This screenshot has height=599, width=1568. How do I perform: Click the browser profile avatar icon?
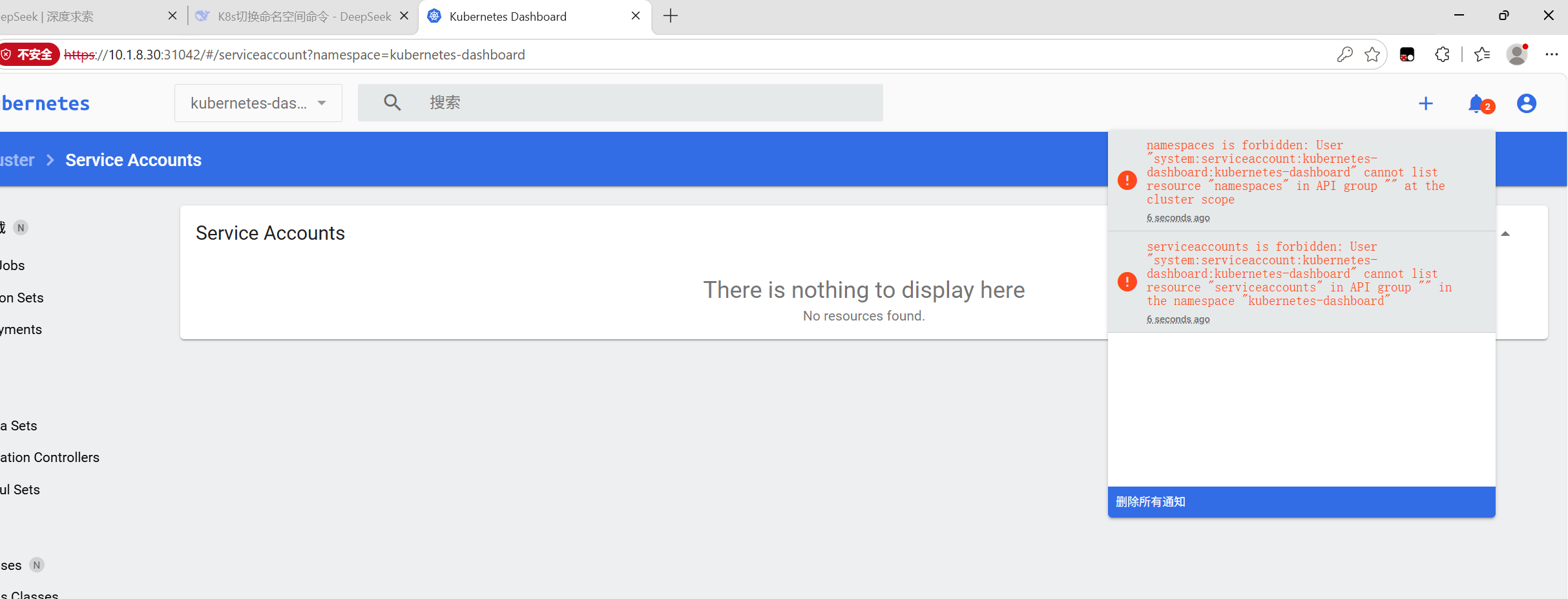coord(1517,54)
